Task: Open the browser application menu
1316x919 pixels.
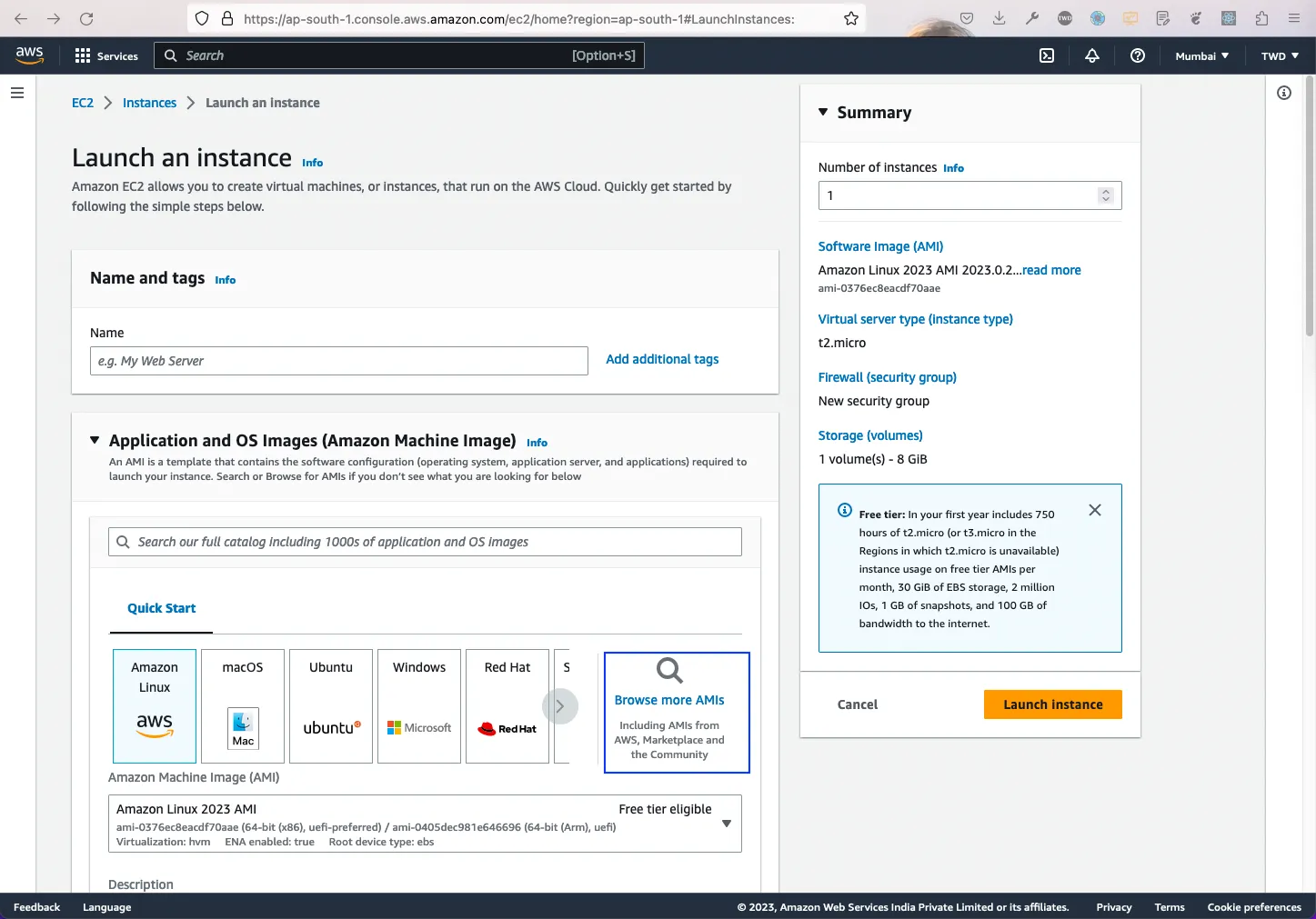Action: coord(1294,18)
